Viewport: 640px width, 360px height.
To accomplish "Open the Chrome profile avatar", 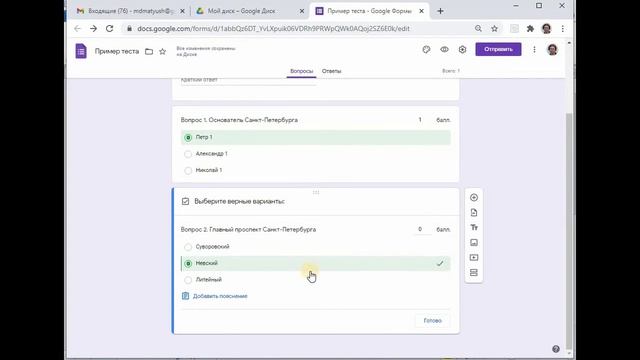I will pyautogui.click(x=546, y=29).
